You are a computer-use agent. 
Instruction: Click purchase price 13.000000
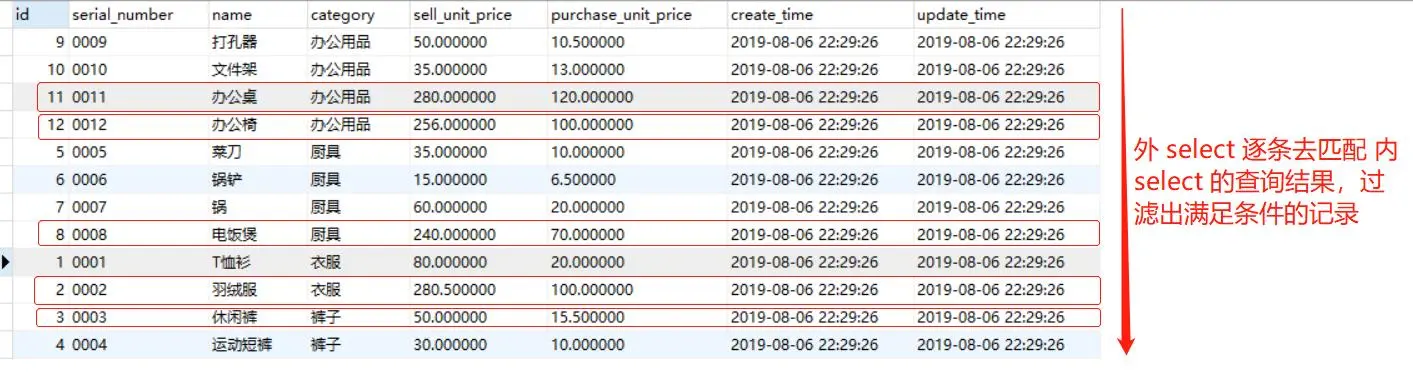(588, 69)
